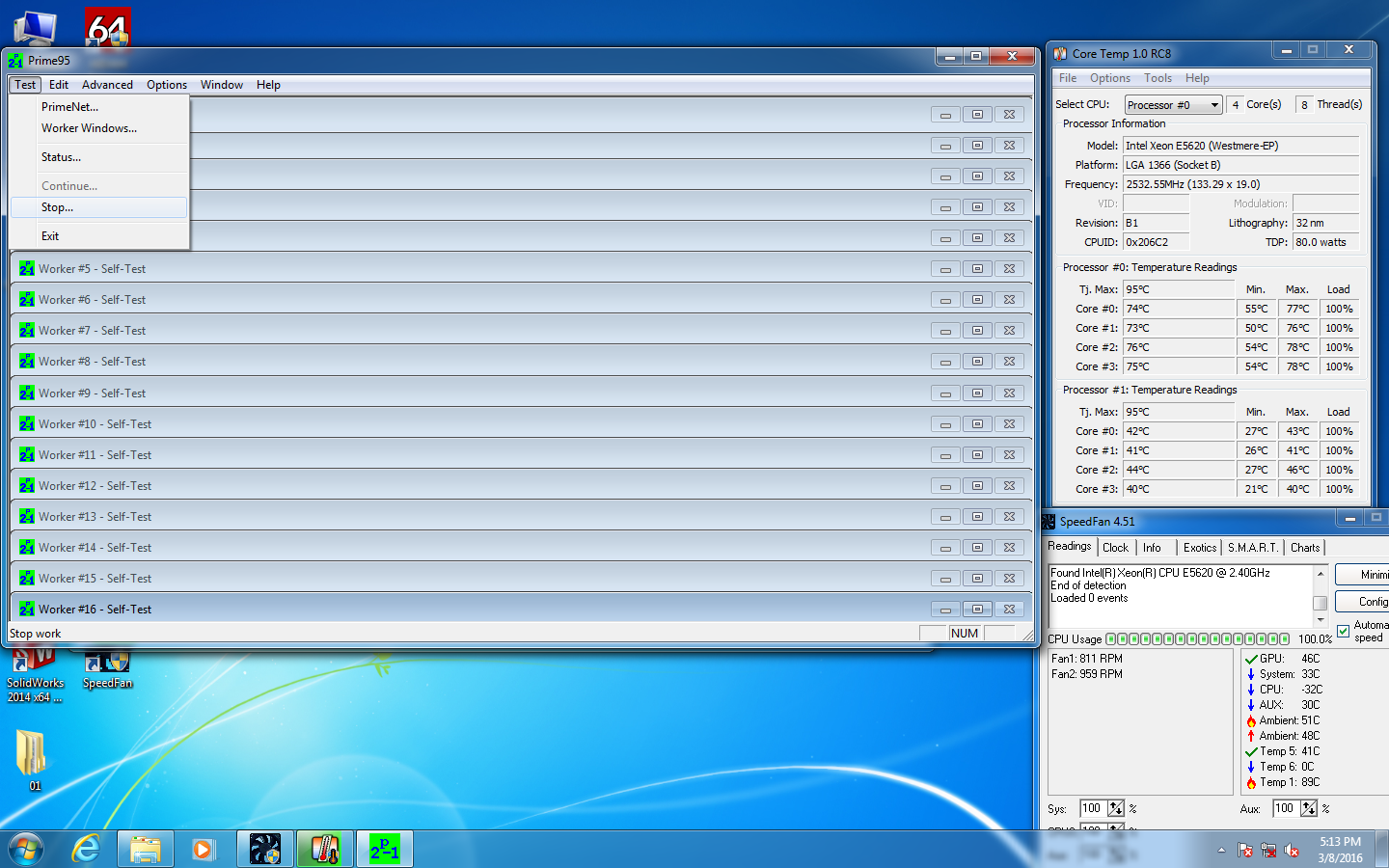
Task: Open the Core Temp File menu
Action: click(x=1068, y=78)
